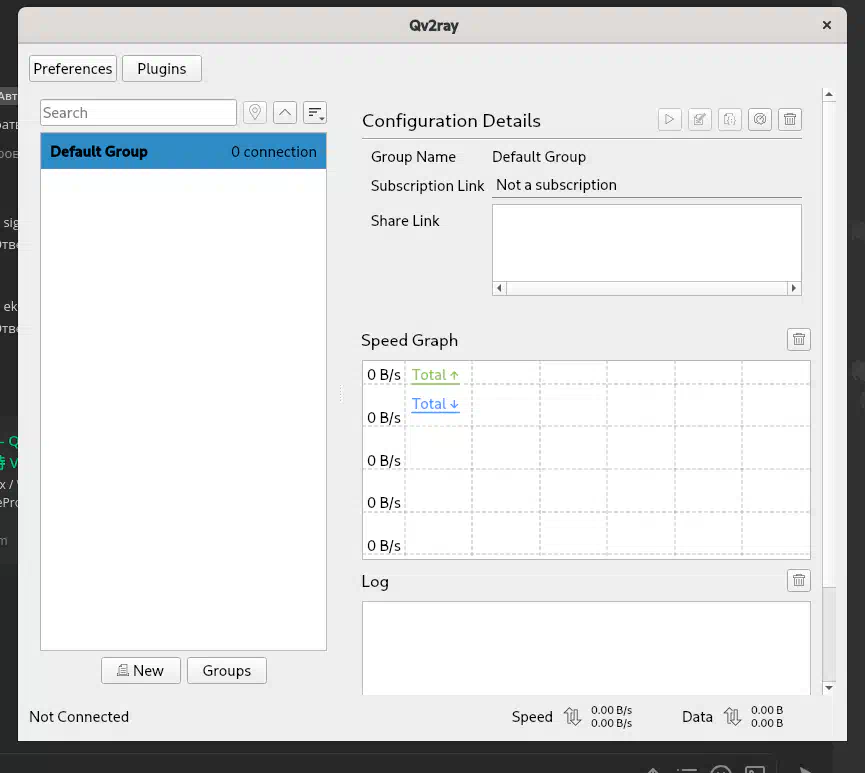Delete the configuration via the top trash icon
This screenshot has width=865, height=773.
tap(790, 119)
